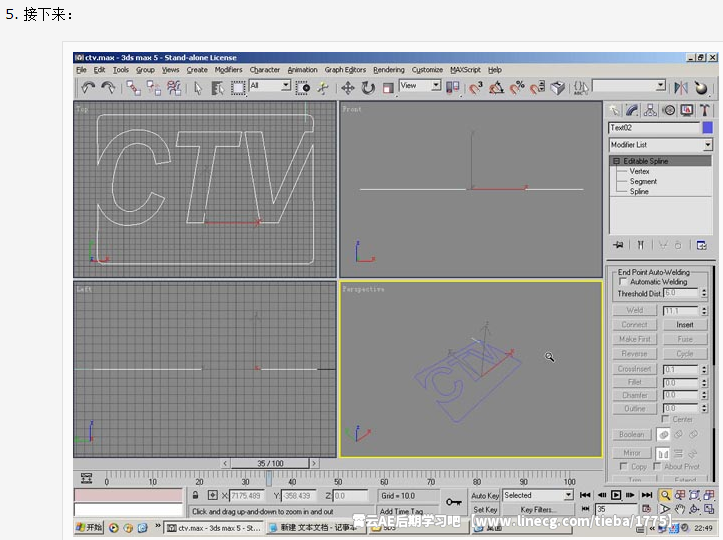This screenshot has height=540, width=723.
Task: Click the Undo arrow icon
Action: tap(88, 88)
